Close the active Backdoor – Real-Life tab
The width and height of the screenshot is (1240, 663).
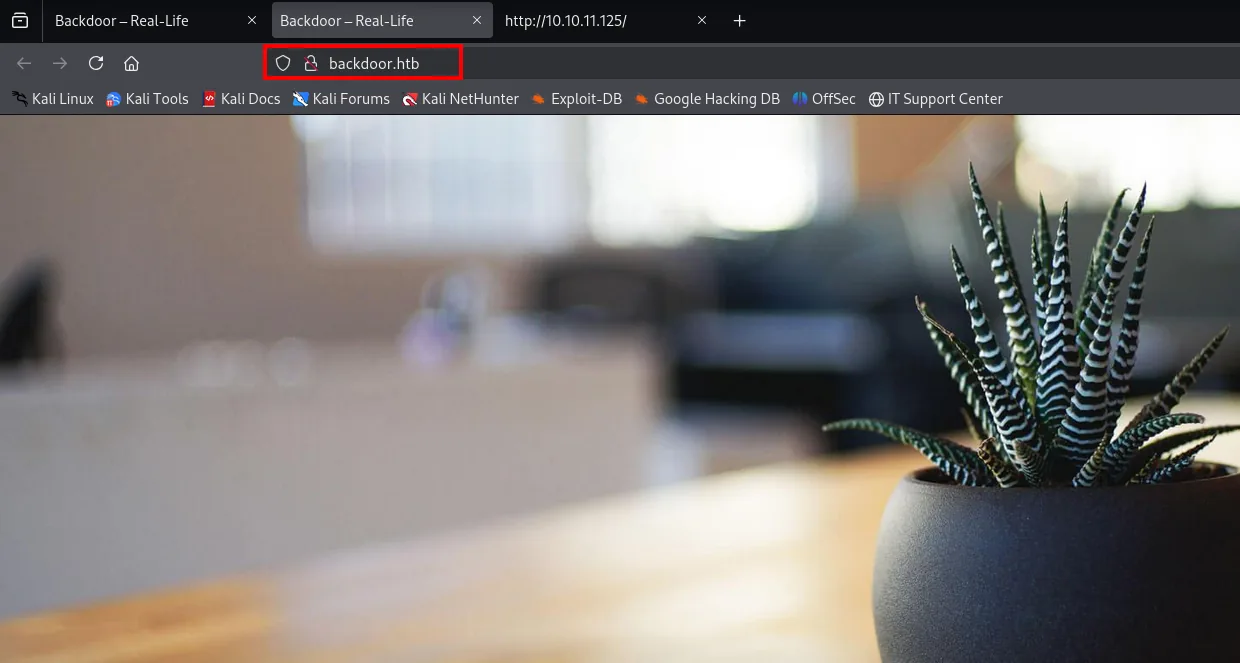[x=477, y=20]
